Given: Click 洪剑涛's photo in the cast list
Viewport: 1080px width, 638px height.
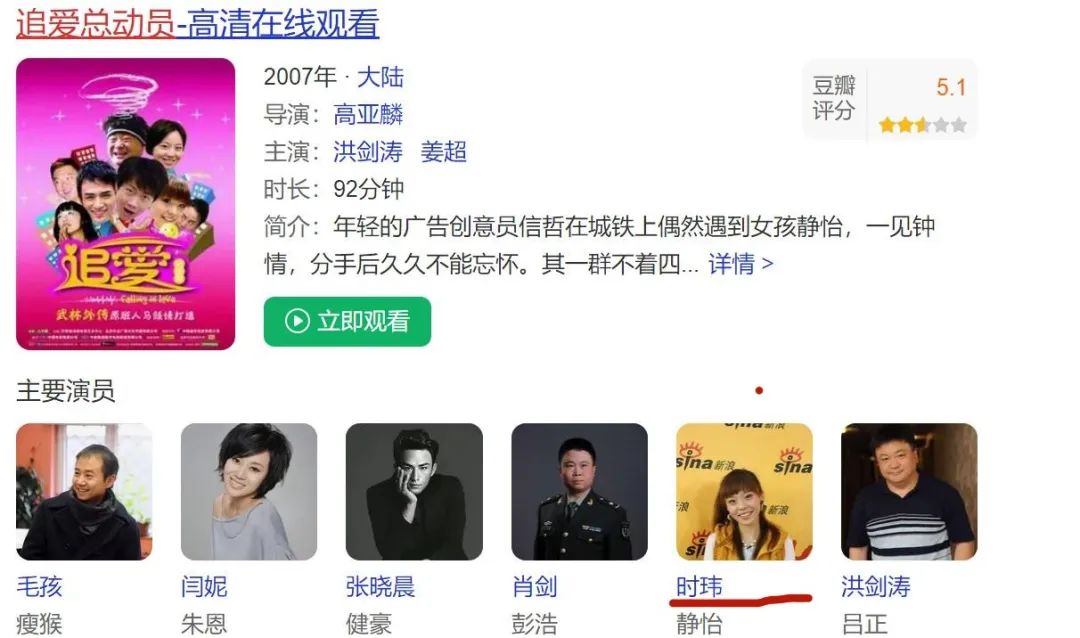Looking at the screenshot, I should [x=909, y=491].
